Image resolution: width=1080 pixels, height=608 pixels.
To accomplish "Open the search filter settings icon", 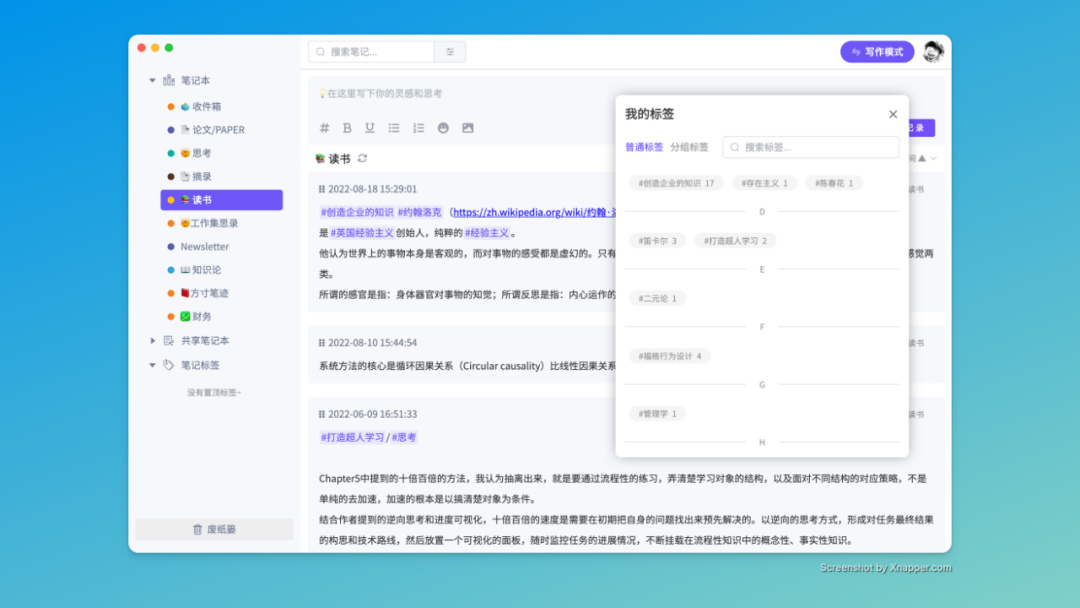I will 450,52.
